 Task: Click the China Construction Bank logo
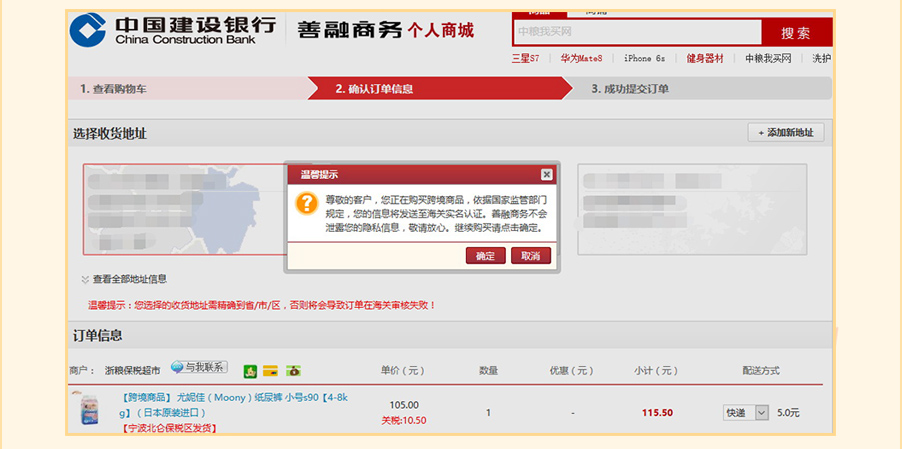tap(173, 30)
